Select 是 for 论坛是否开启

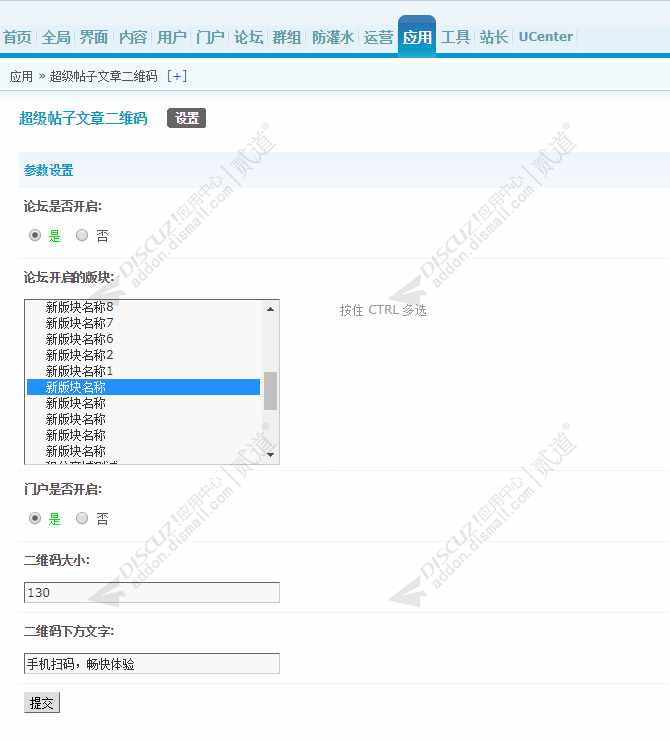(x=35, y=235)
